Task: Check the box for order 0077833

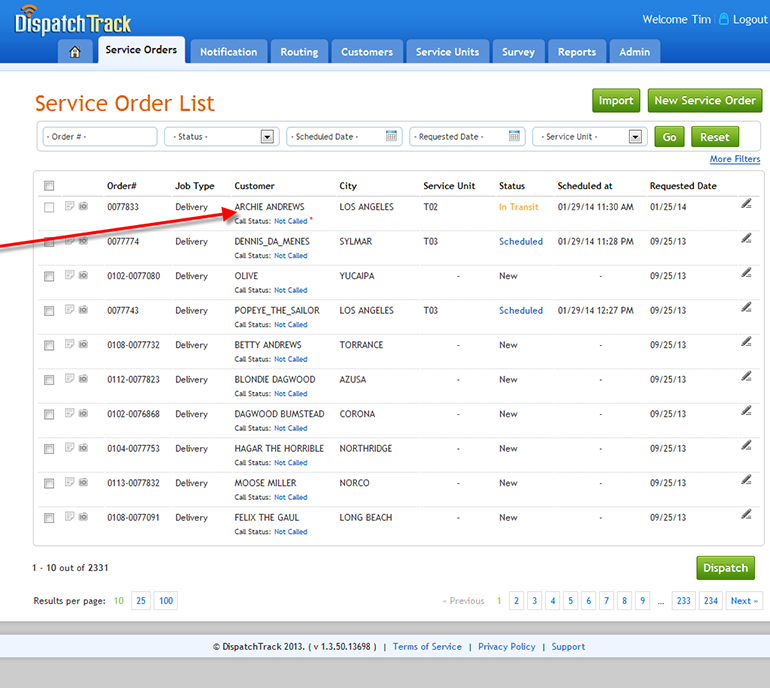Action: coord(49,207)
